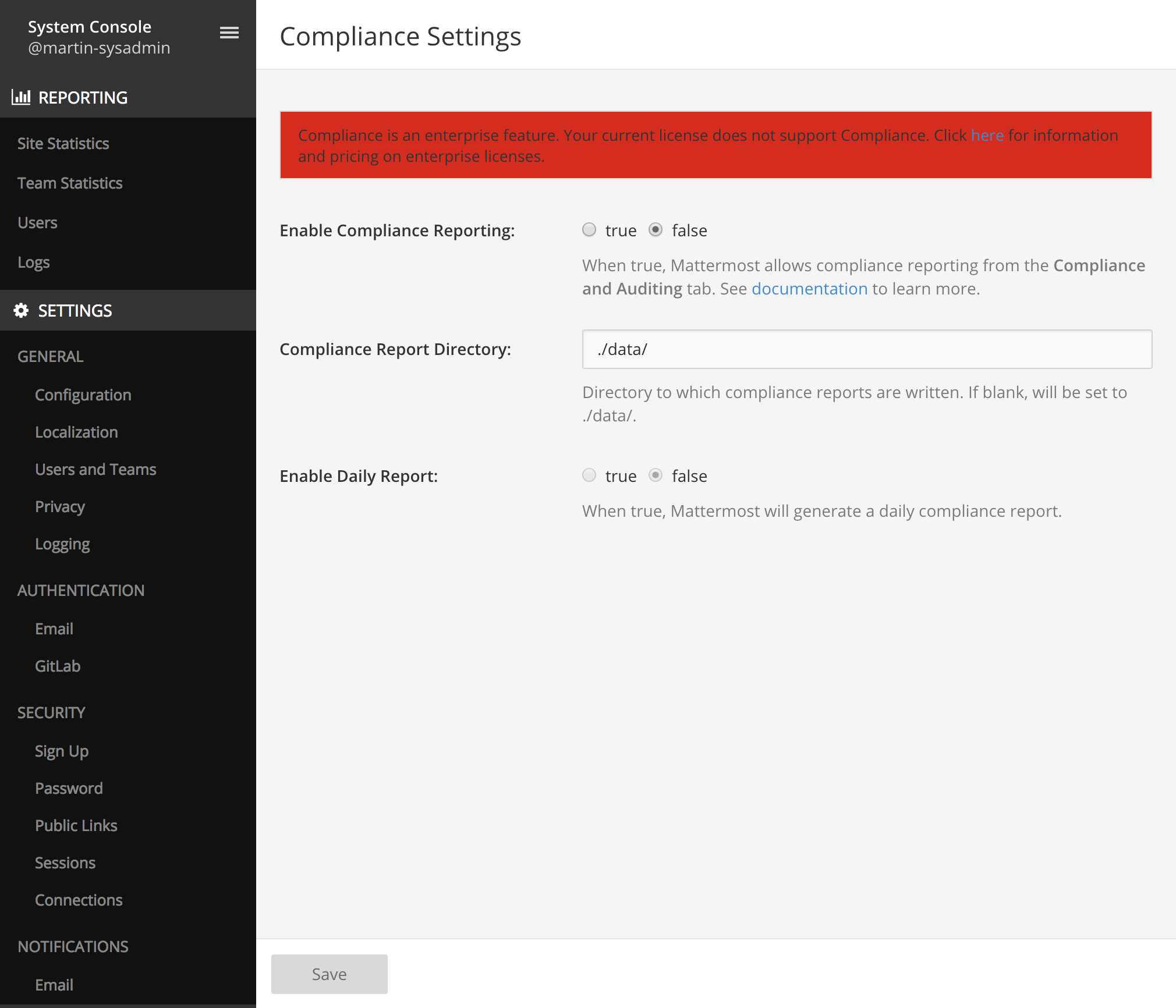Select Users and Teams settings

(x=95, y=469)
